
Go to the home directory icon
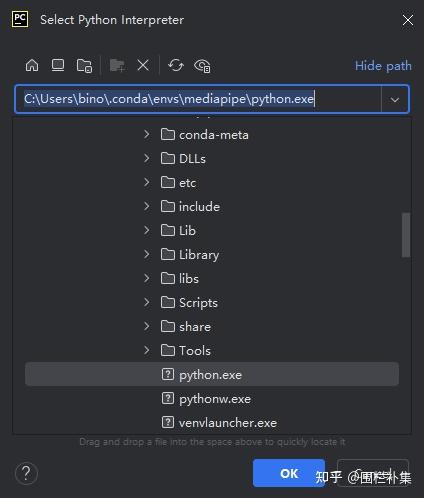coord(32,65)
